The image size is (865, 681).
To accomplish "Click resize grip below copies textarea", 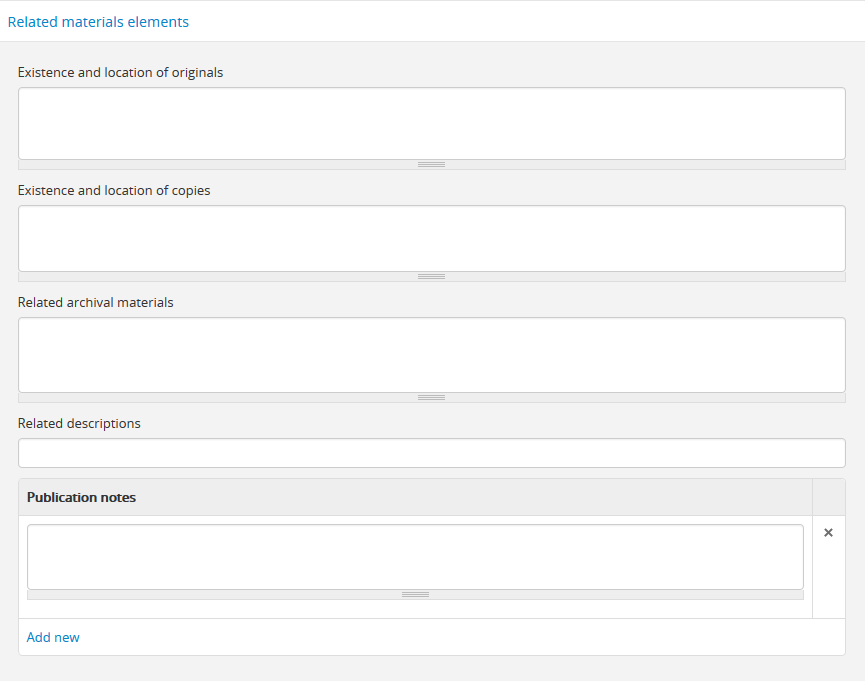I will [431, 276].
